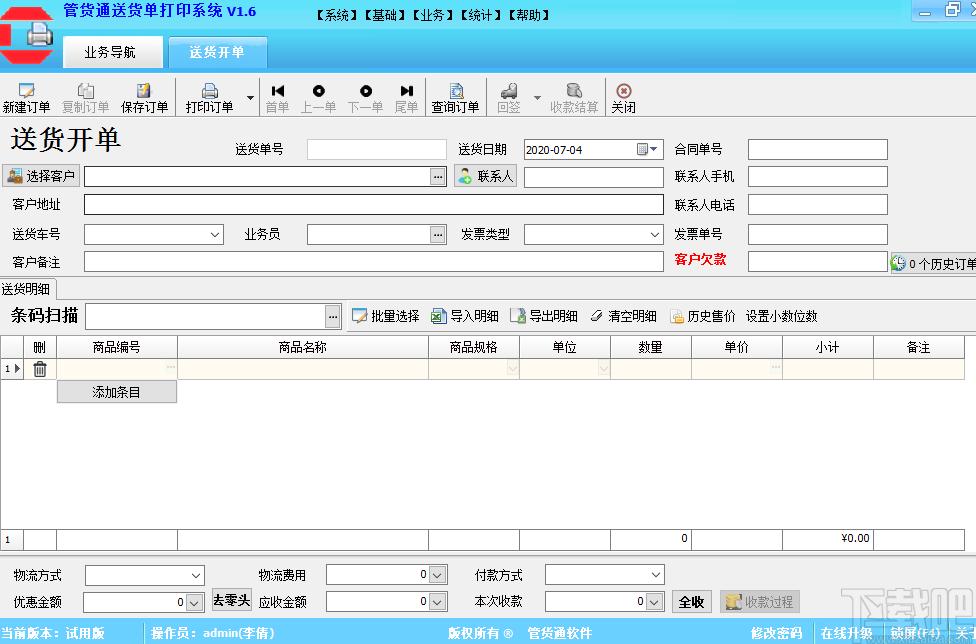Expand the 送货车号 dropdown

click(x=215, y=235)
